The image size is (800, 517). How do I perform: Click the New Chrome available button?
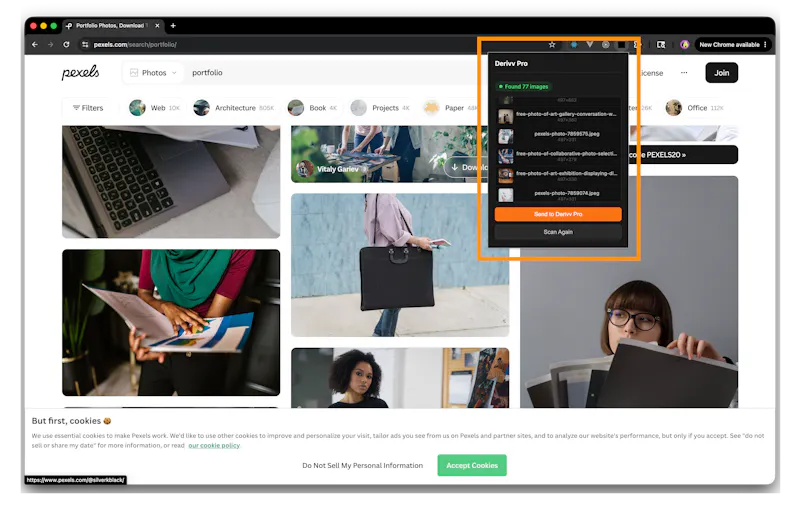pos(729,44)
